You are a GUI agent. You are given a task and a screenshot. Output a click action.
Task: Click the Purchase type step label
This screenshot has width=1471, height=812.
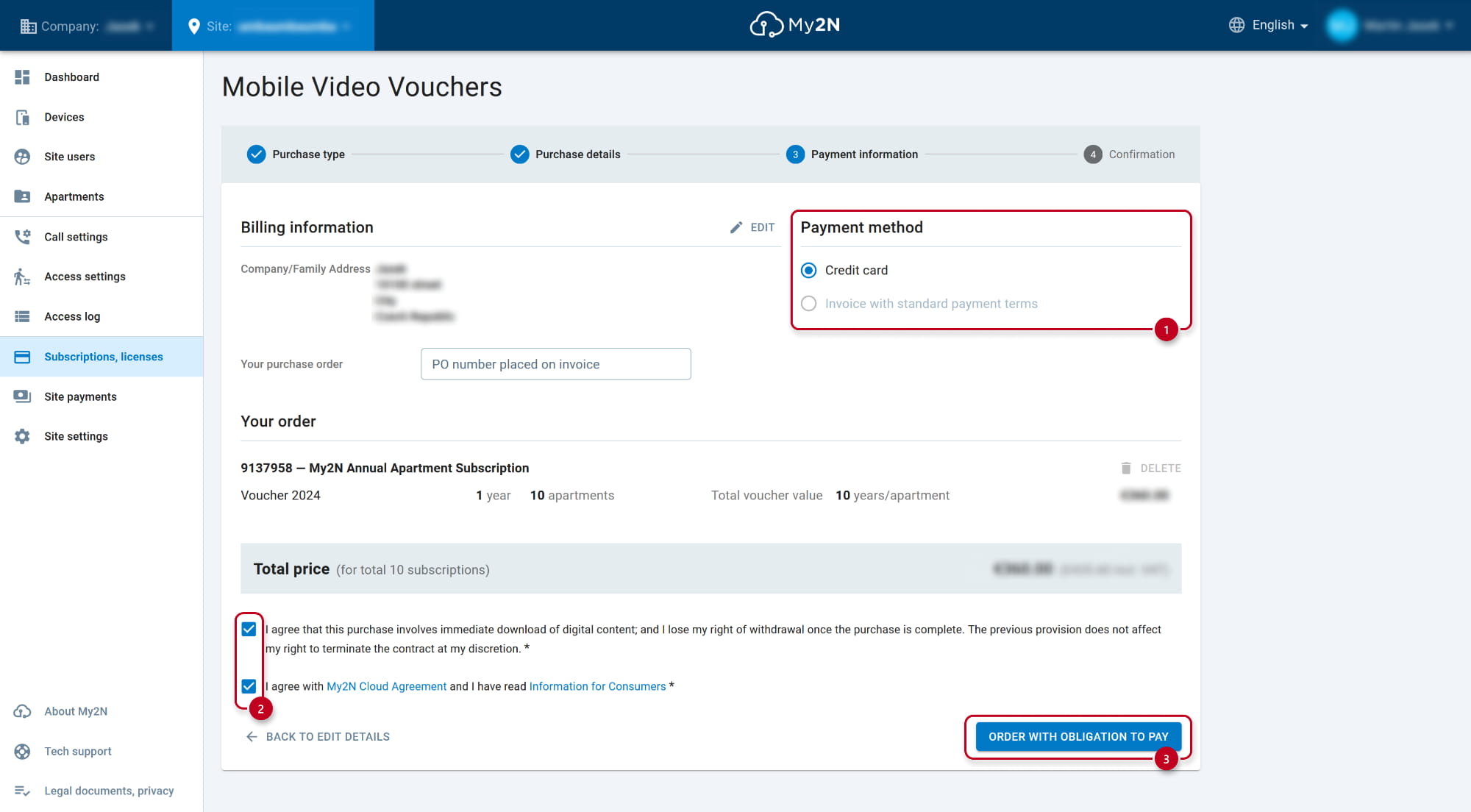308,154
